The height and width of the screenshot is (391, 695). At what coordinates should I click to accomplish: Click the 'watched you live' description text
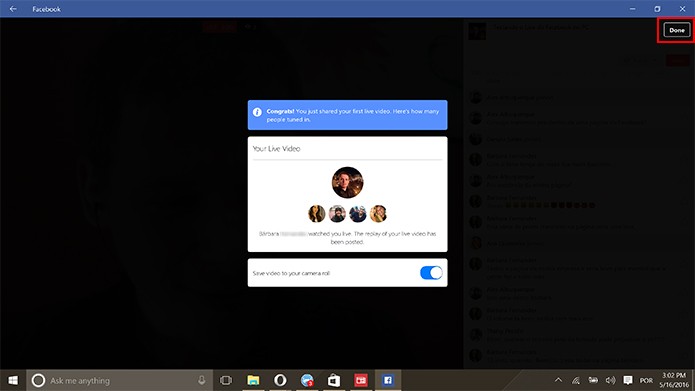348,238
